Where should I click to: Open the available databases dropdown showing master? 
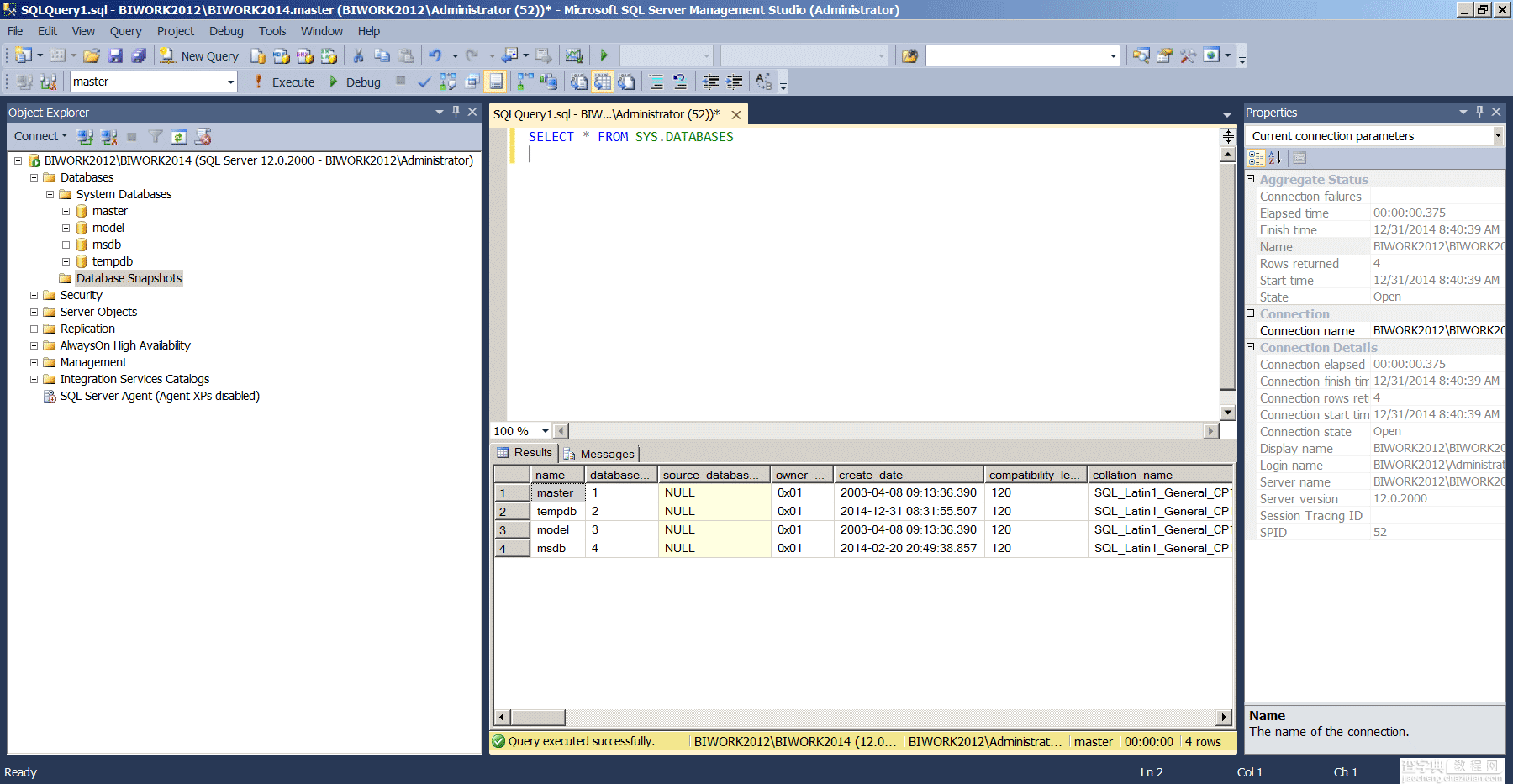coord(230,82)
